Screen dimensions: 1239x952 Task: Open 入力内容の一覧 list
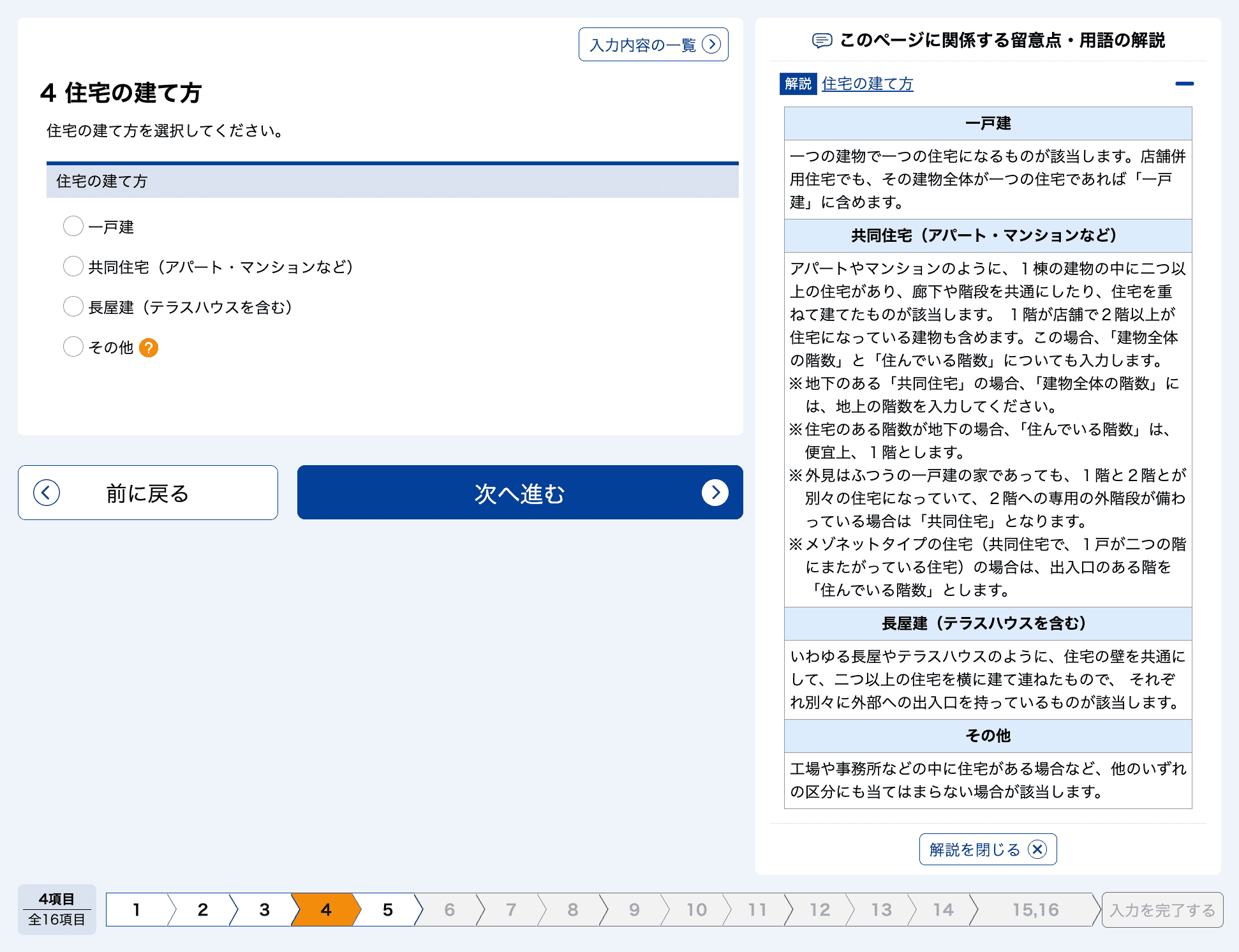coord(653,44)
